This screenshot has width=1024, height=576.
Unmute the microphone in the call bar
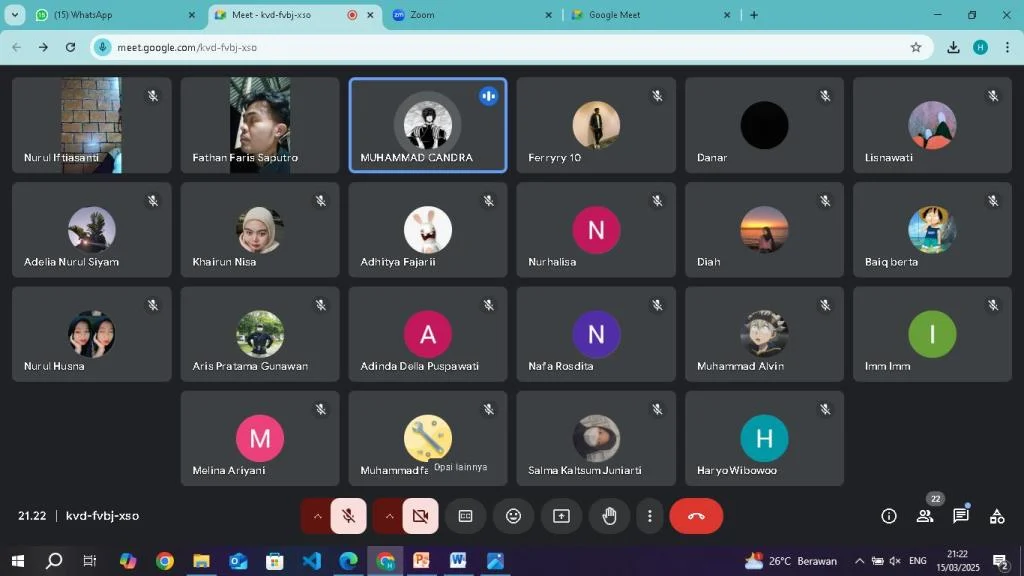(348, 516)
